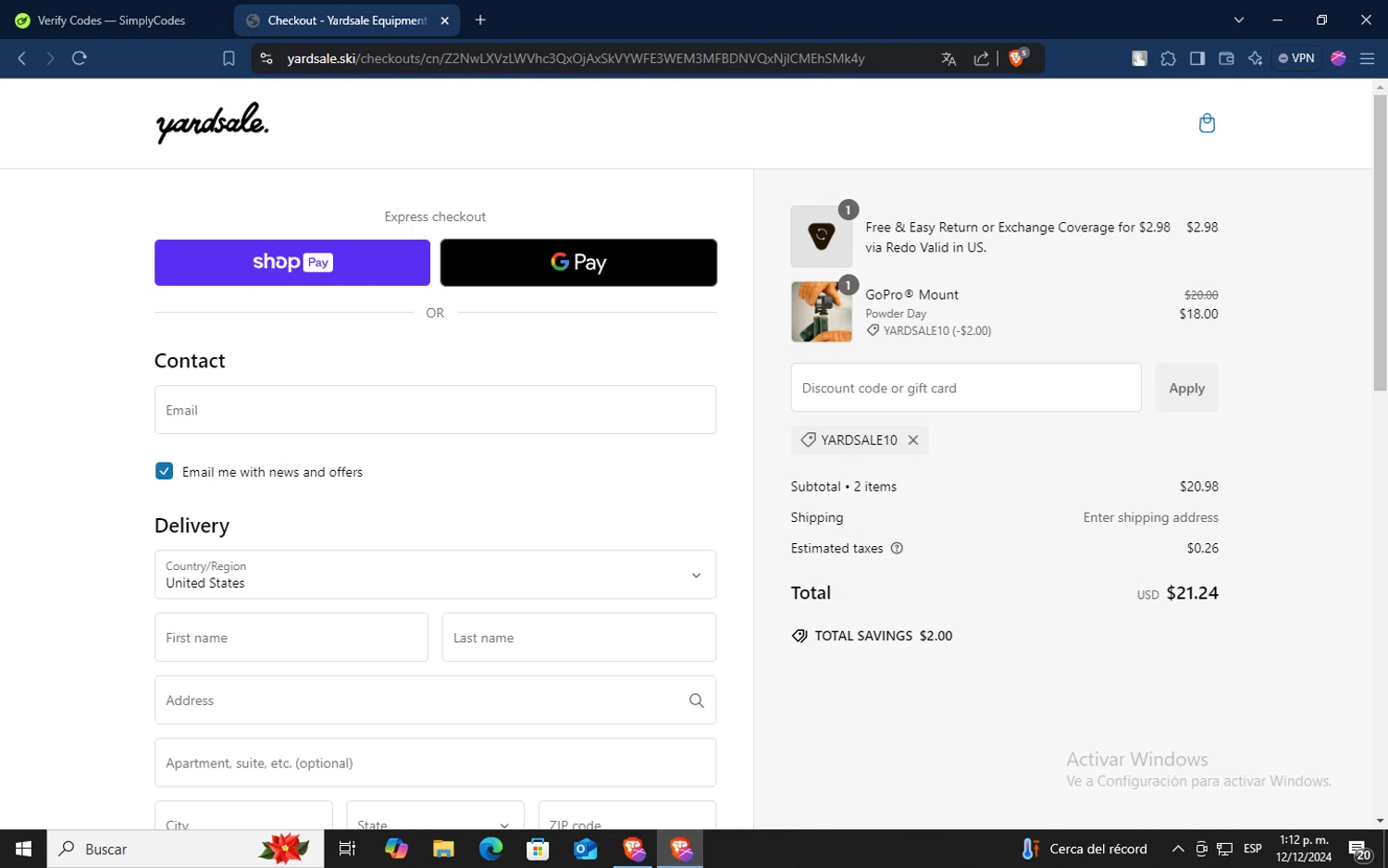1388x868 pixels.
Task: Click the GoPro Mount product thumbnail
Action: 822,312
